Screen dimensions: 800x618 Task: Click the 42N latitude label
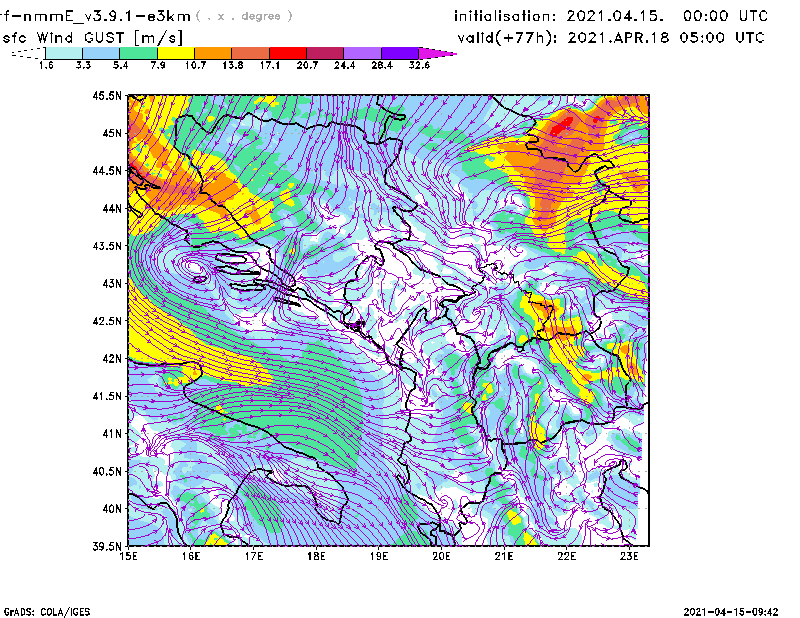coord(112,358)
